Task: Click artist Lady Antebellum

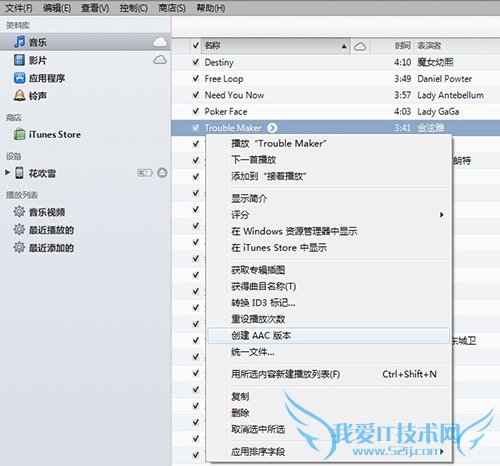Action: (x=451, y=95)
